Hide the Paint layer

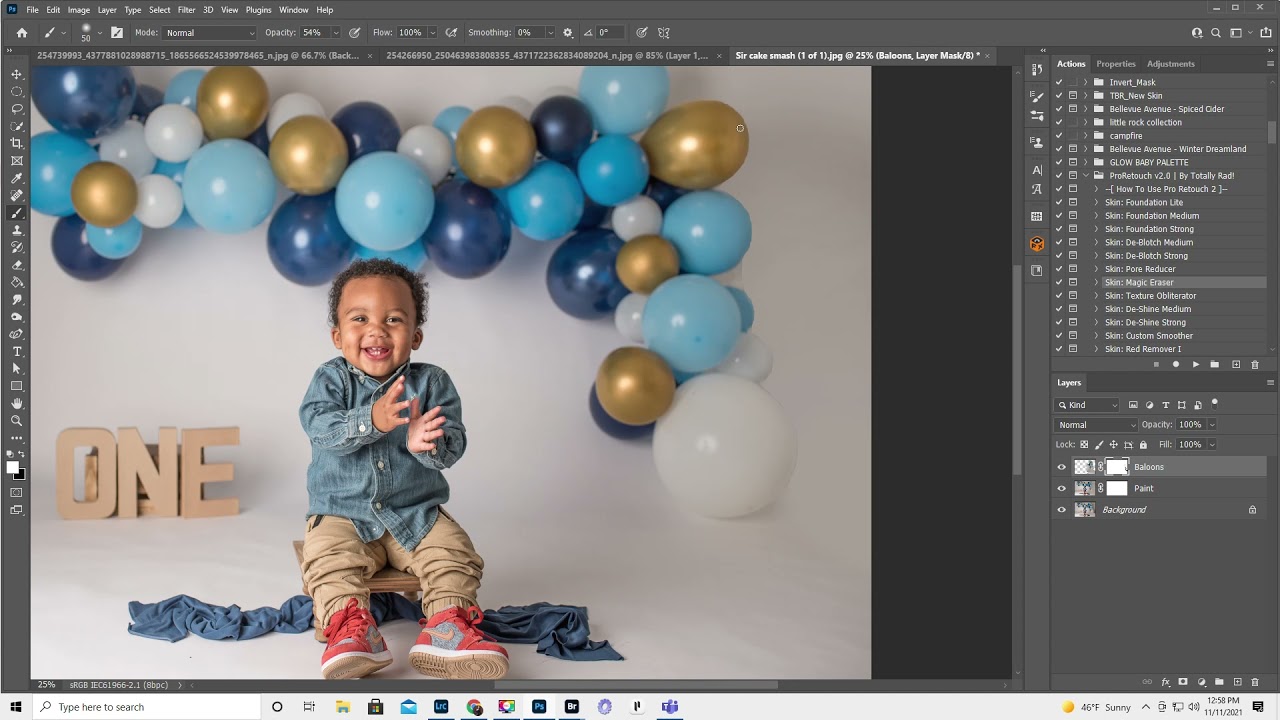pyautogui.click(x=1062, y=488)
